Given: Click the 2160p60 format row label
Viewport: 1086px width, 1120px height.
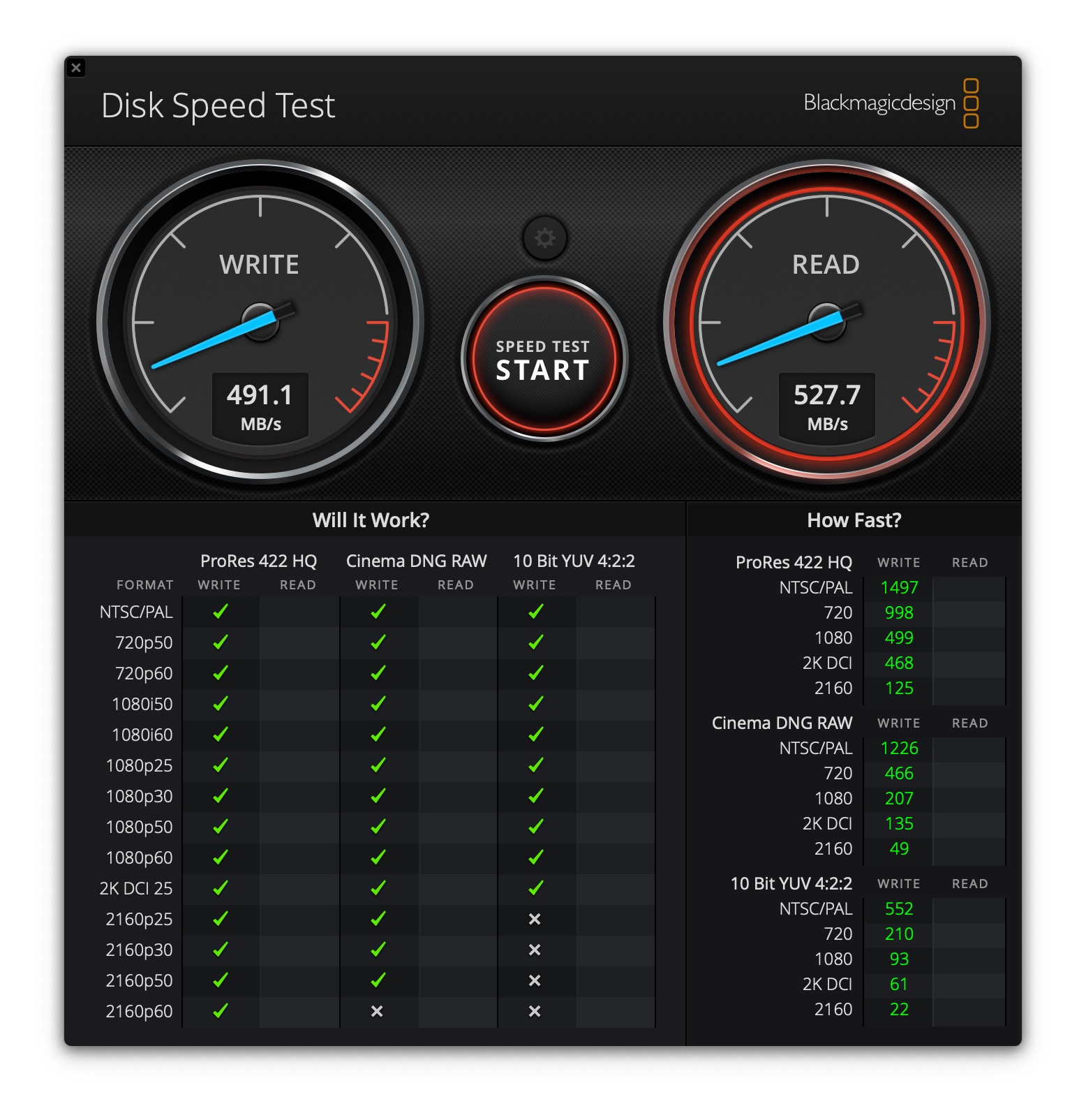Looking at the screenshot, I should pos(139,1012).
